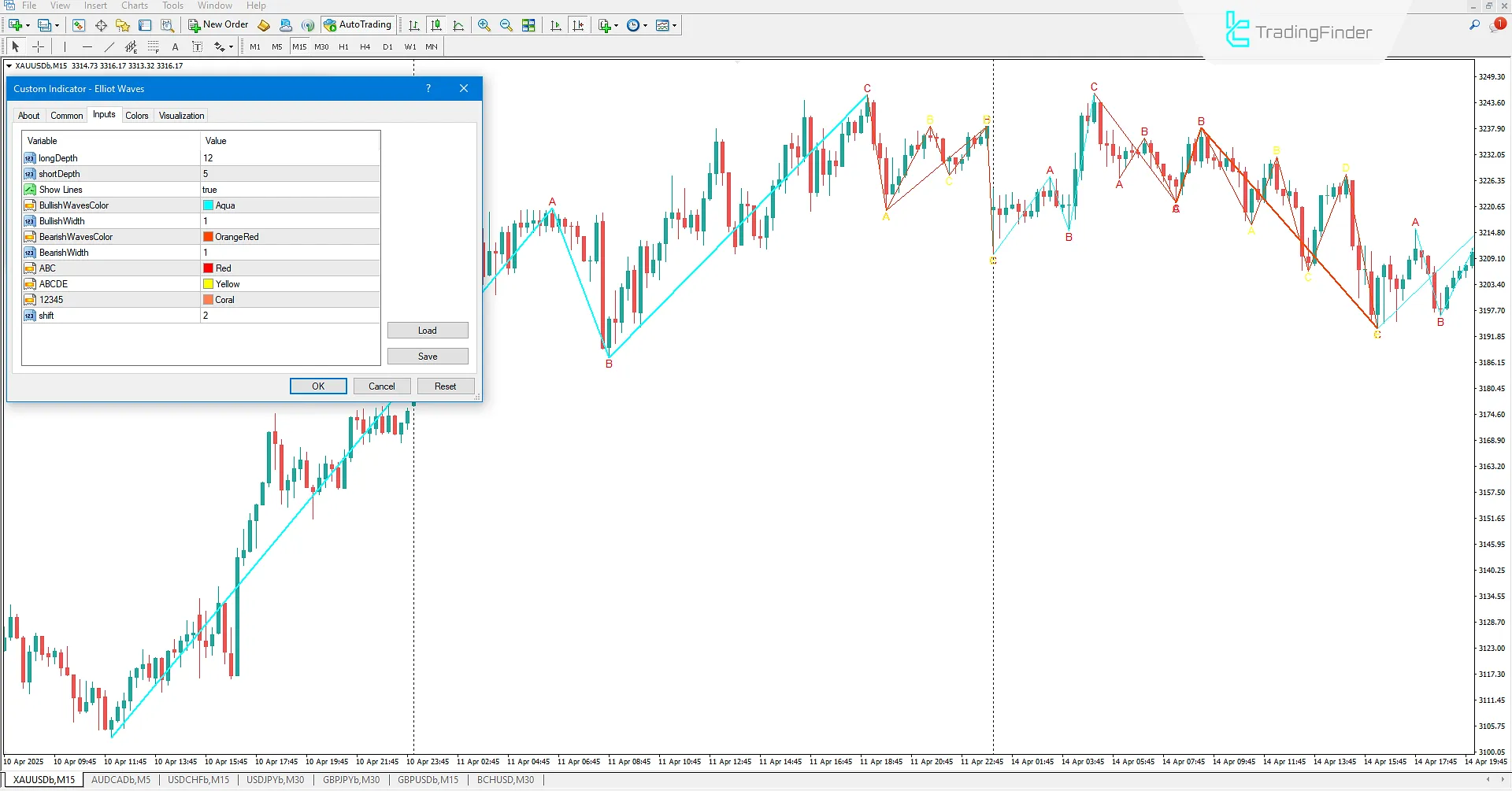This screenshot has height=791, width=1512.
Task: Switch chart to line chart display
Action: (x=459, y=25)
